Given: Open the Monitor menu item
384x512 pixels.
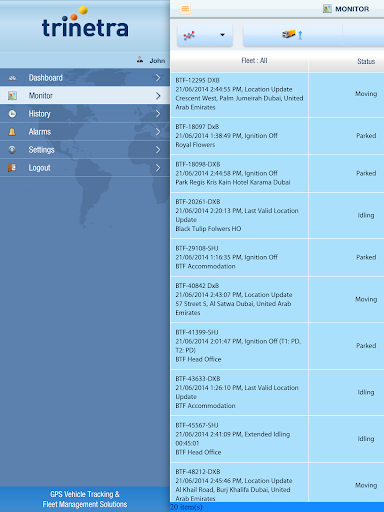Looking at the screenshot, I should (85, 96).
